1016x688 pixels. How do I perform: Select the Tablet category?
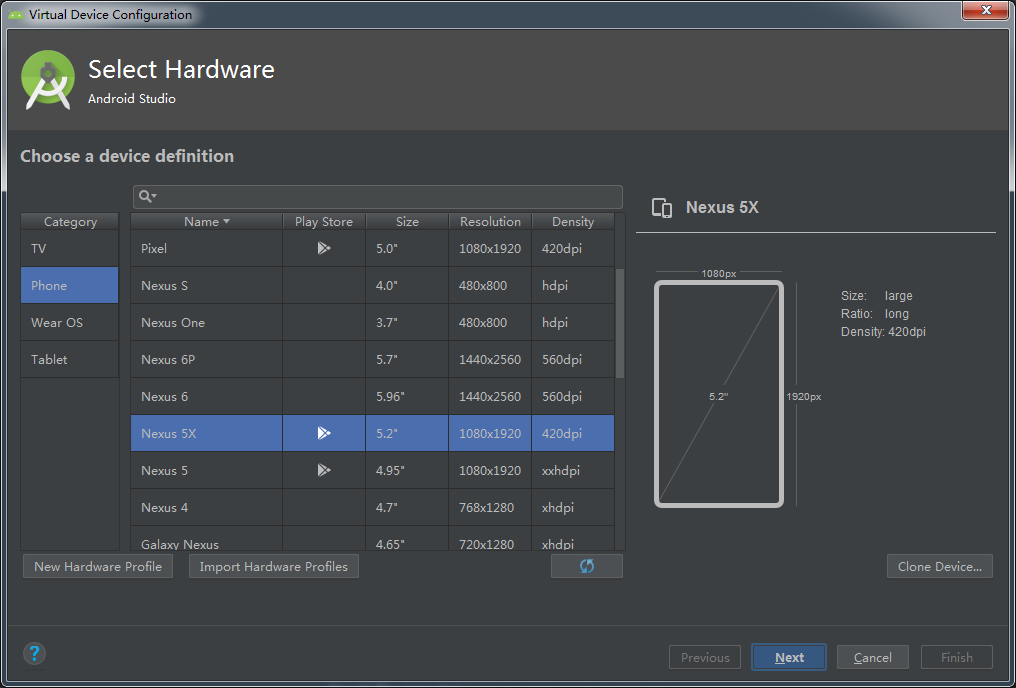click(69, 359)
